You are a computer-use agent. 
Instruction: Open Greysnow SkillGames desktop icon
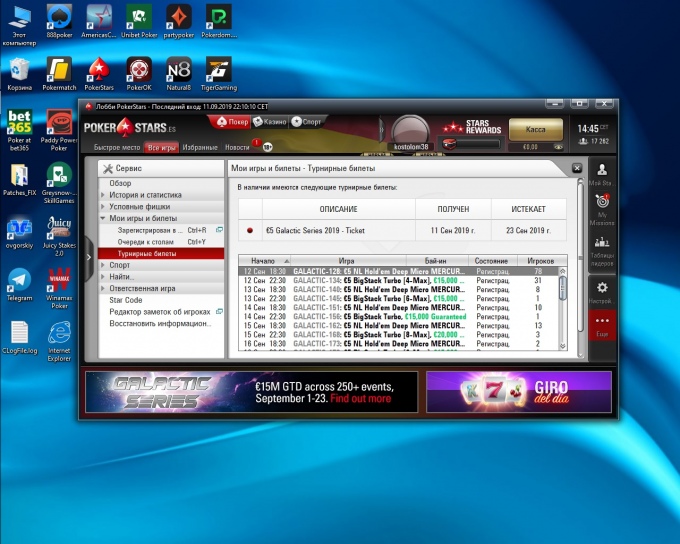pyautogui.click(x=59, y=183)
